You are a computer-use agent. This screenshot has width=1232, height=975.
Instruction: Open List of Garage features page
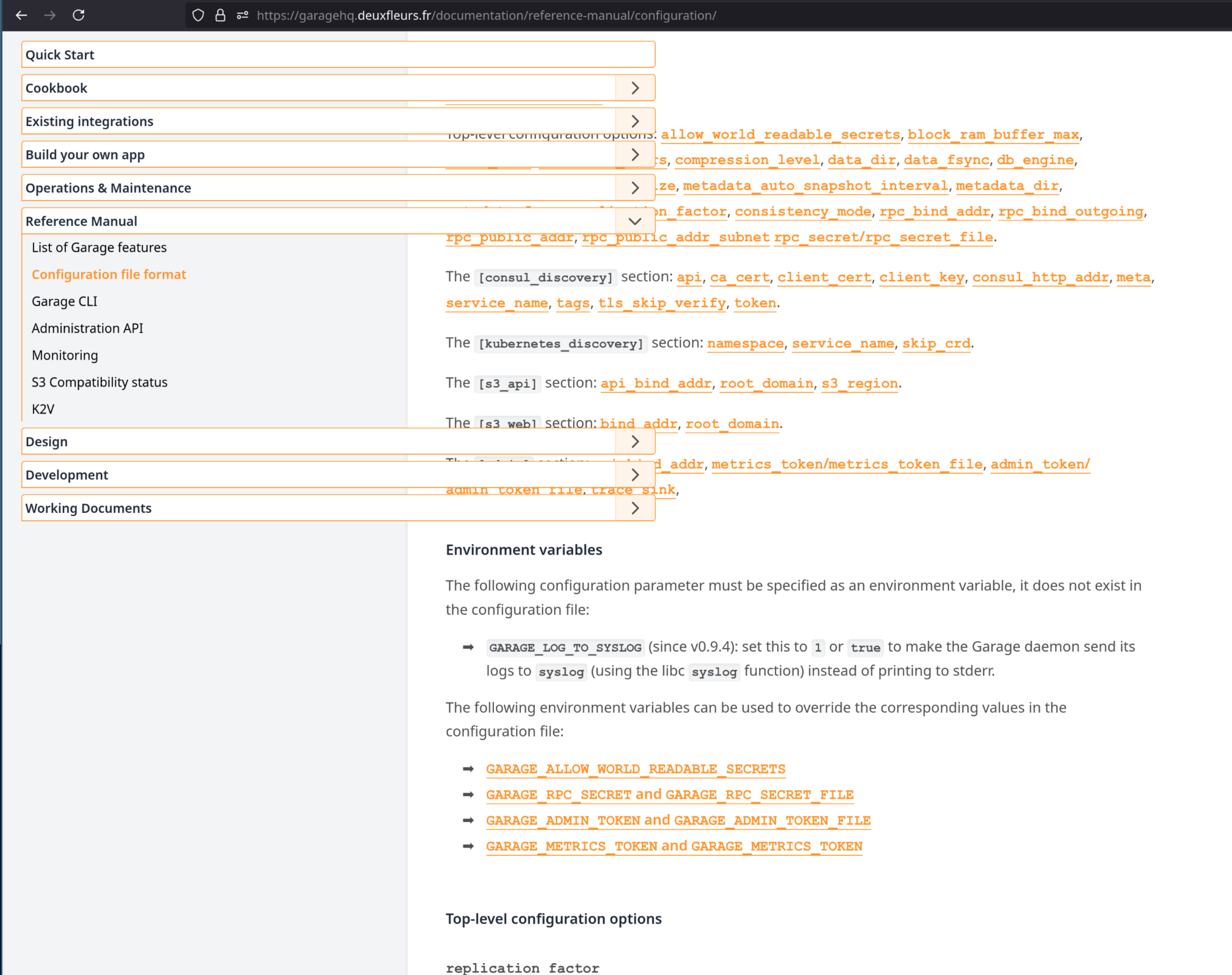coord(99,247)
